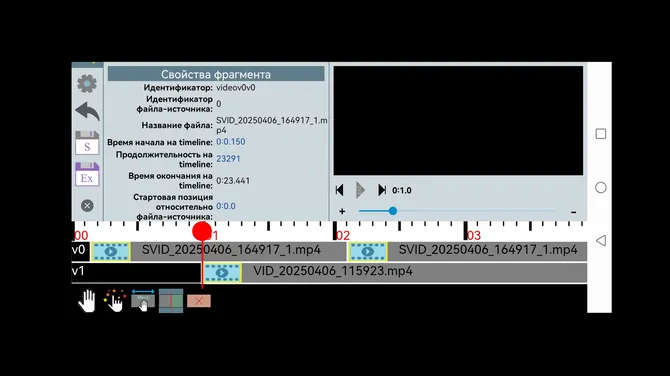Edit the timeline start time 0:0.150

click(x=231, y=142)
